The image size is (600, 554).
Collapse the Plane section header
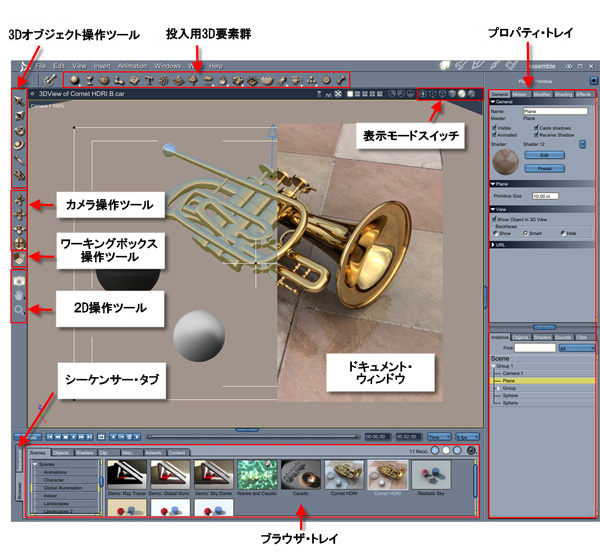pyautogui.click(x=542, y=184)
